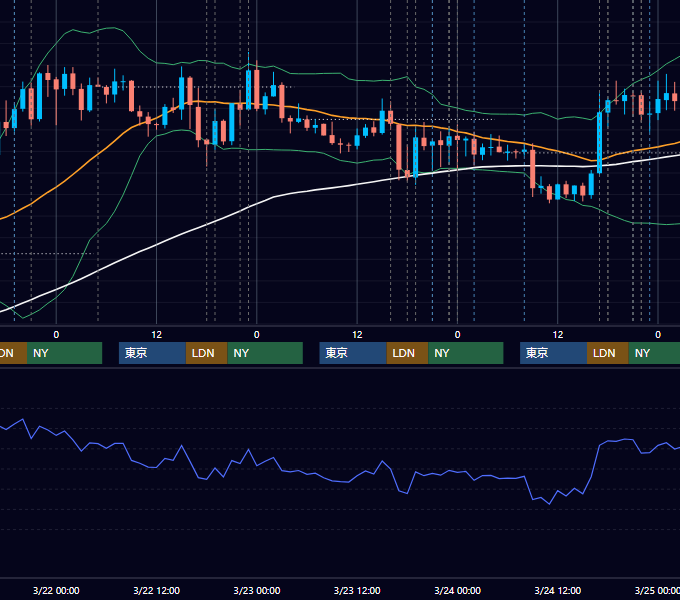Select the 東京 session block on 3/23
The height and width of the screenshot is (600, 680).
(353, 353)
